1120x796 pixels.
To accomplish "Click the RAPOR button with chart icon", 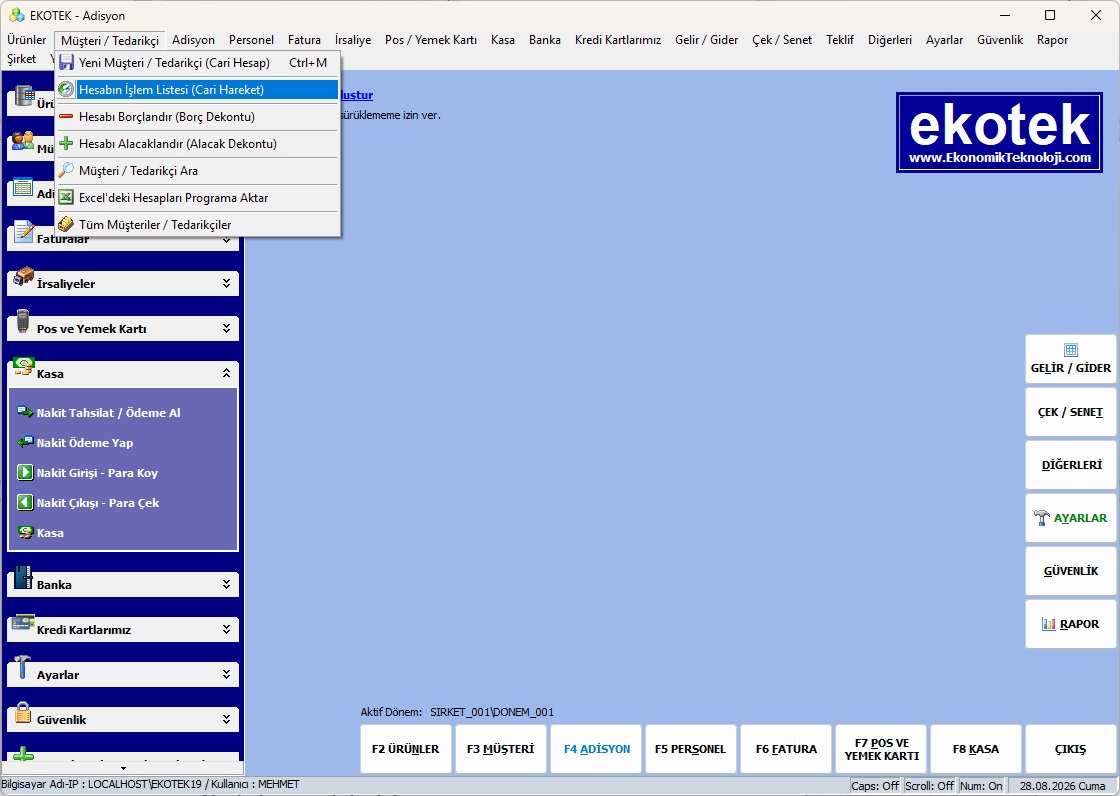I will coord(1071,624).
